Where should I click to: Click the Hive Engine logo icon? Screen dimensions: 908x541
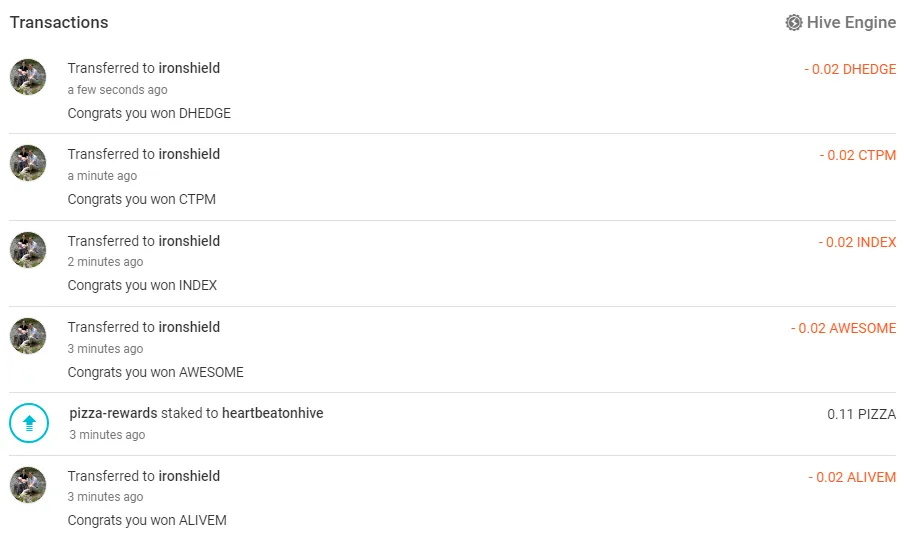click(794, 22)
